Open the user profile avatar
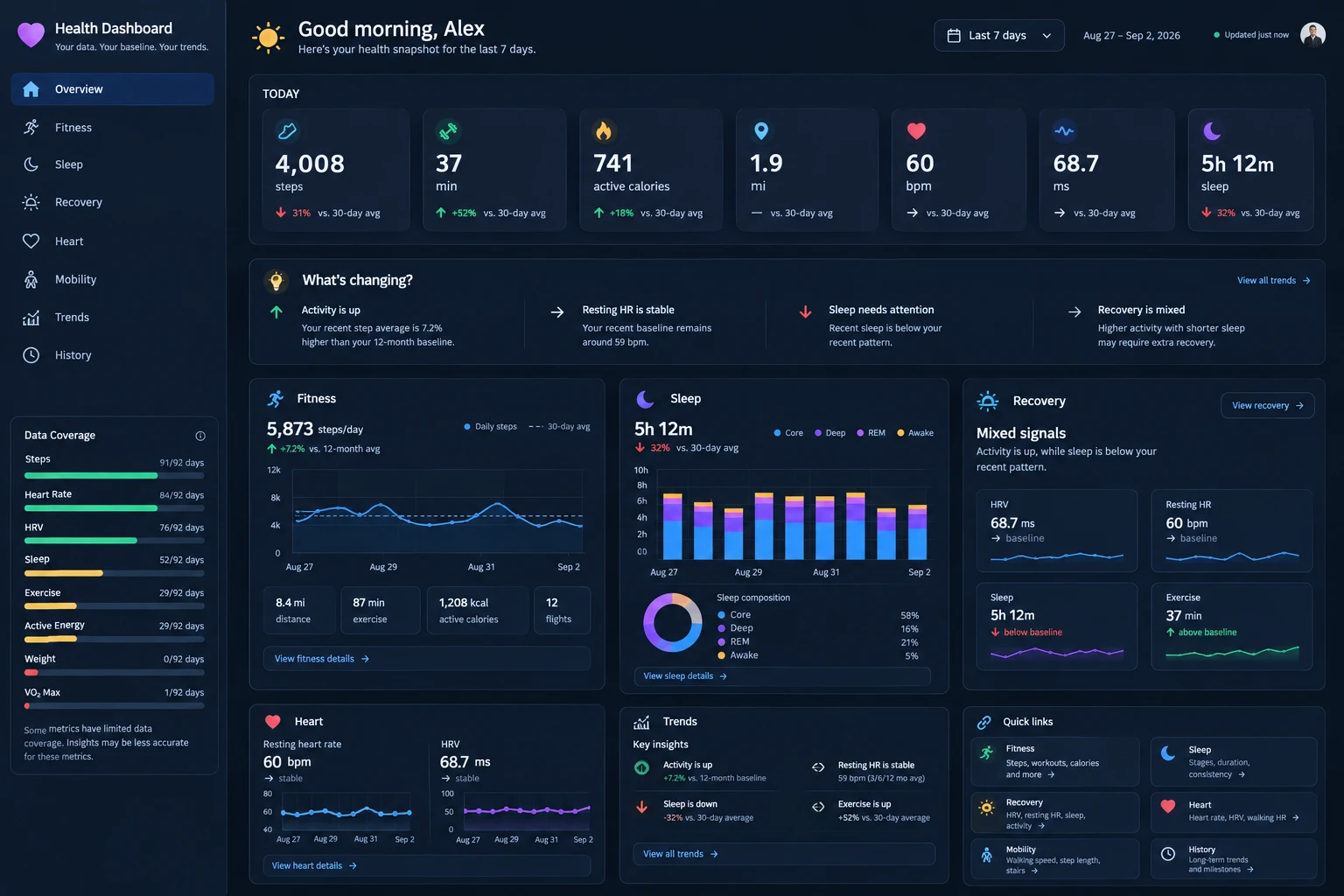Image resolution: width=1344 pixels, height=896 pixels. (1312, 35)
